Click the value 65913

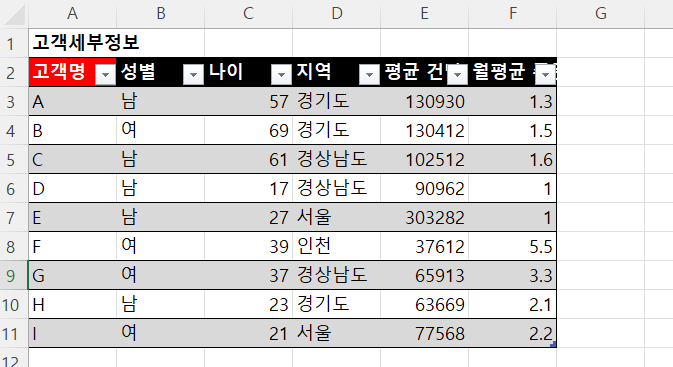pos(424,275)
